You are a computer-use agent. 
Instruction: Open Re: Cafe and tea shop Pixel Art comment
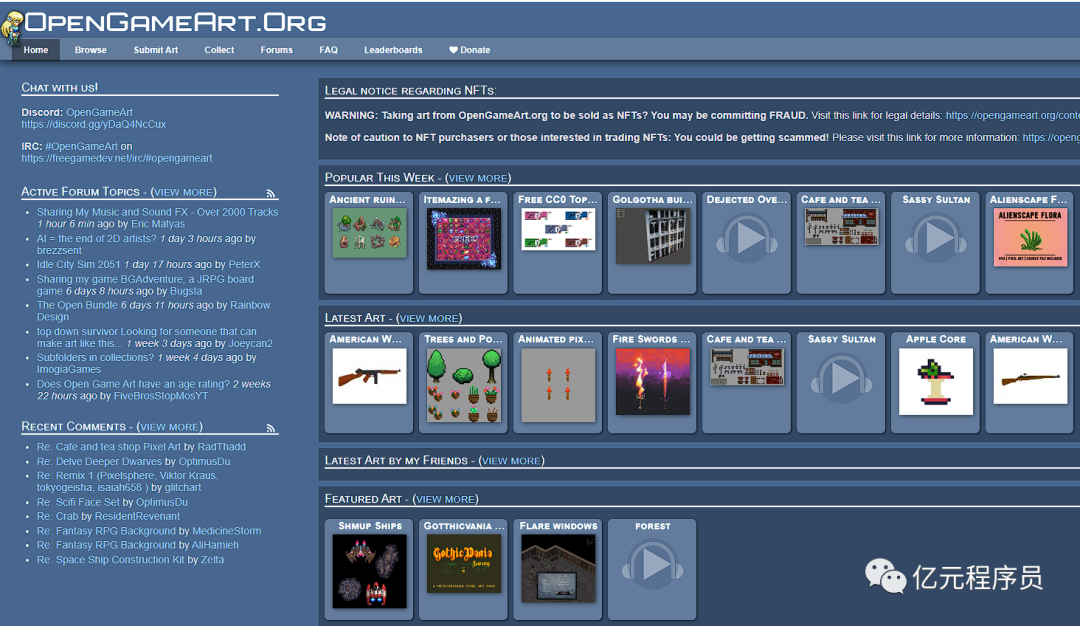point(109,447)
